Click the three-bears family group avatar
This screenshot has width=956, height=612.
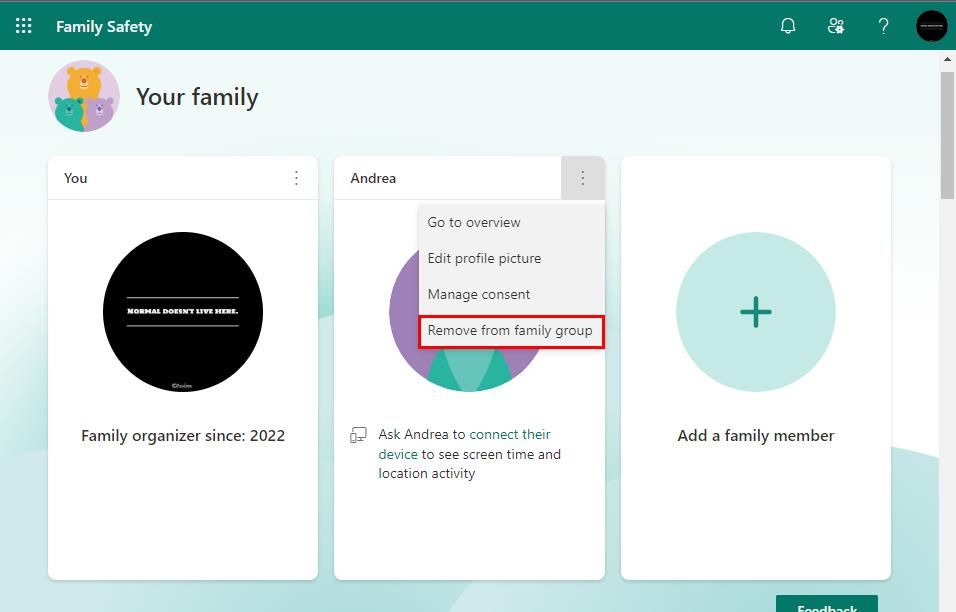point(84,96)
